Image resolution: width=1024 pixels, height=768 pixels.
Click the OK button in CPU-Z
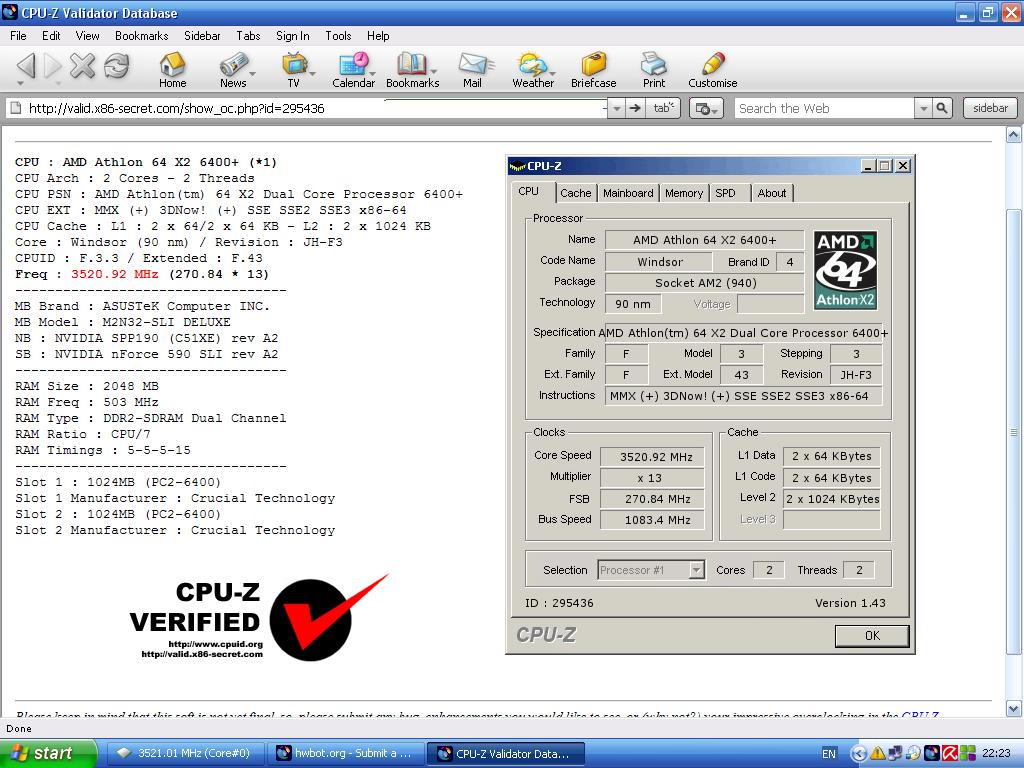(872, 635)
